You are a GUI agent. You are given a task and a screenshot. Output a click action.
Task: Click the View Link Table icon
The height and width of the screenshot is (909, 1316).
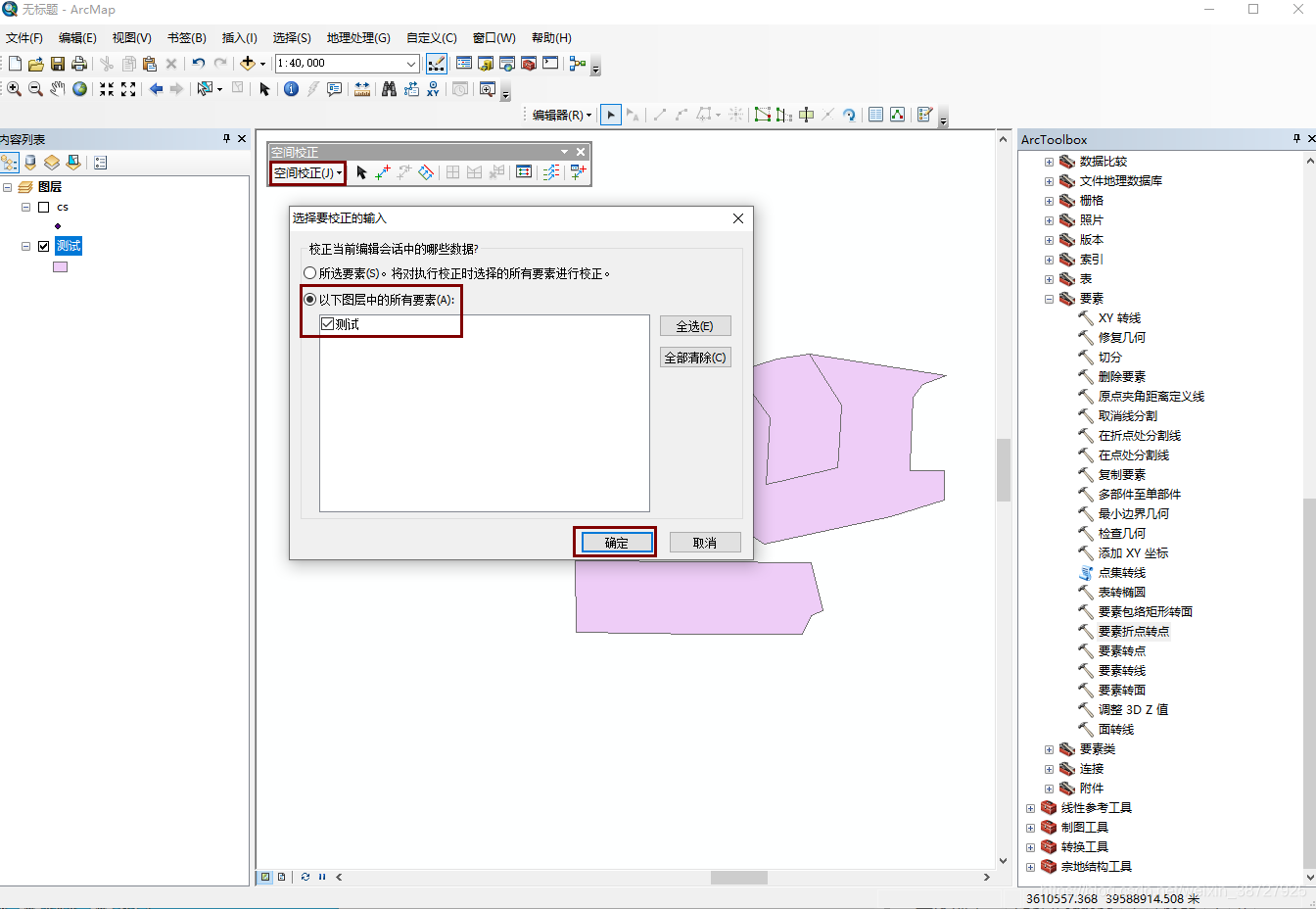524,172
